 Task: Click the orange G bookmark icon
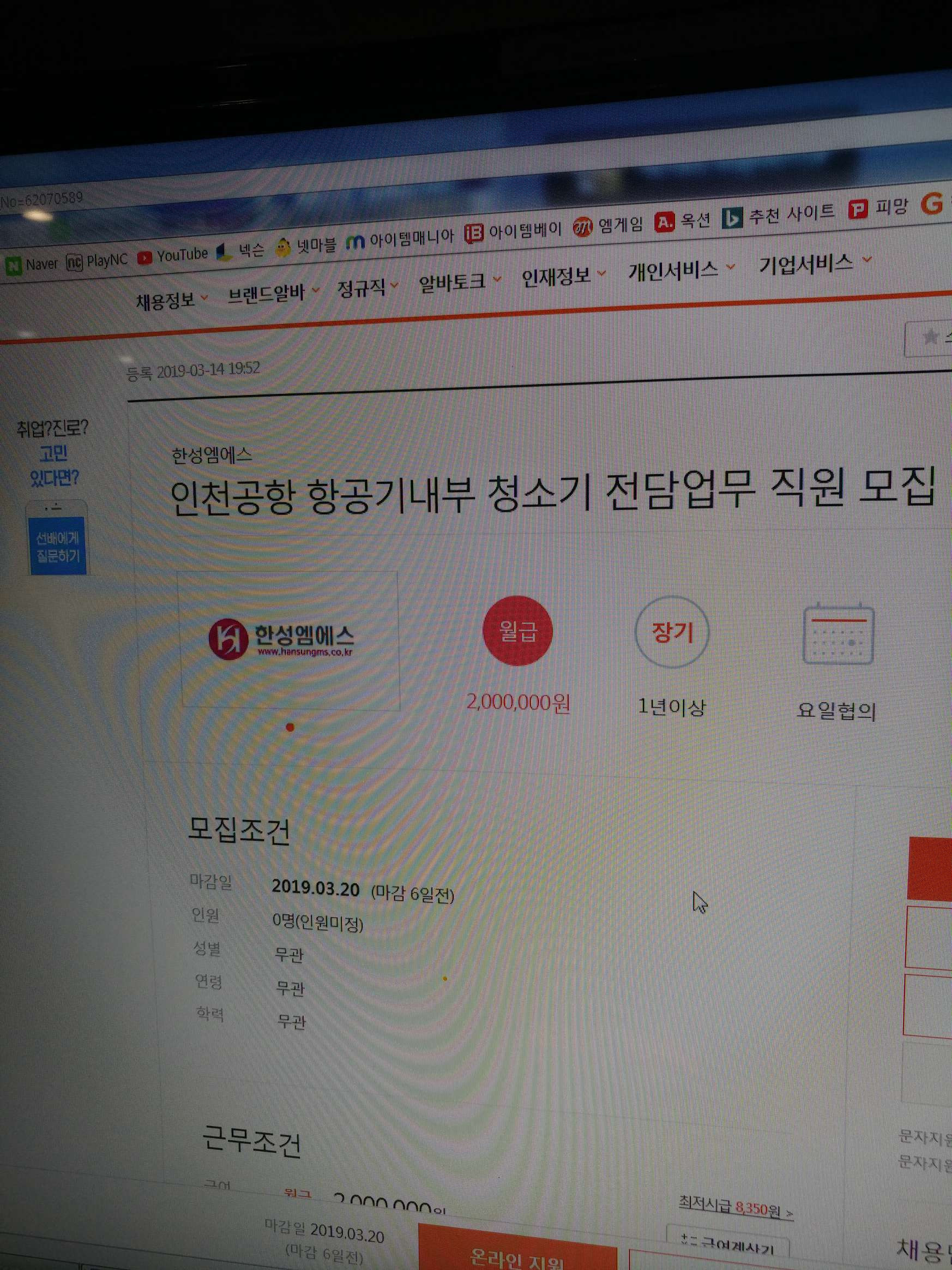click(932, 204)
